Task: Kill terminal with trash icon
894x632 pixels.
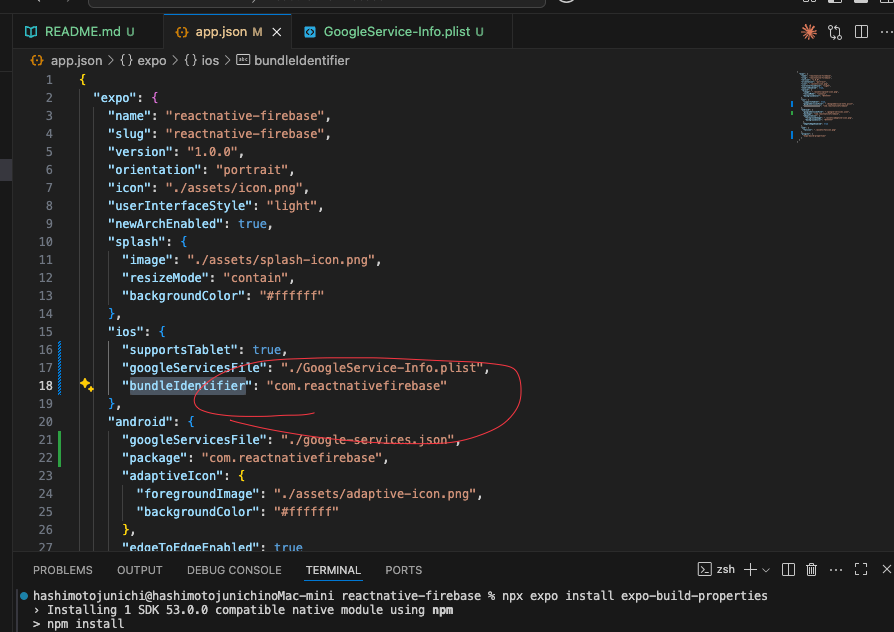Action: (811, 569)
